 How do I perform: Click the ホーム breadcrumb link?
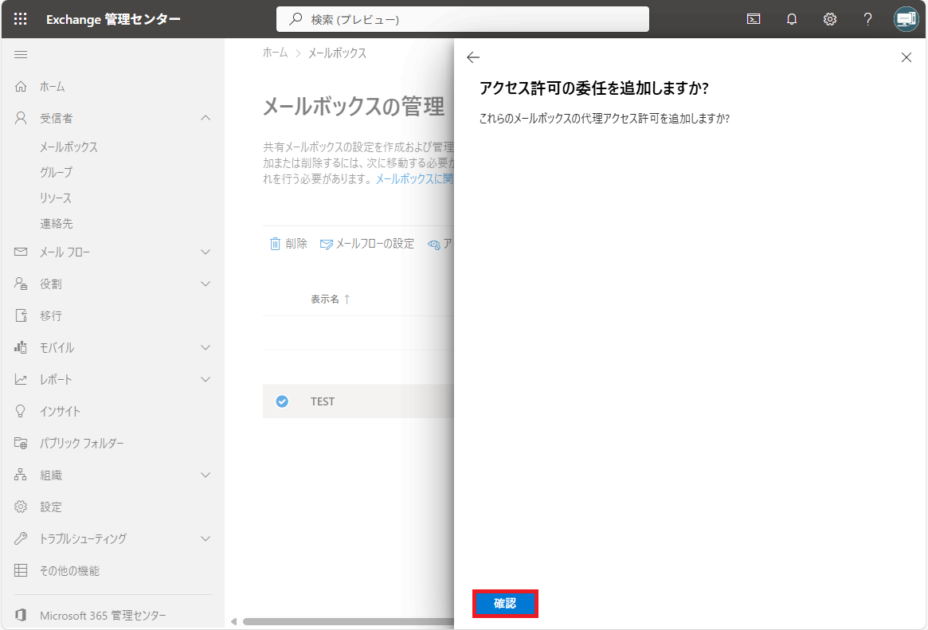pyautogui.click(x=275, y=53)
